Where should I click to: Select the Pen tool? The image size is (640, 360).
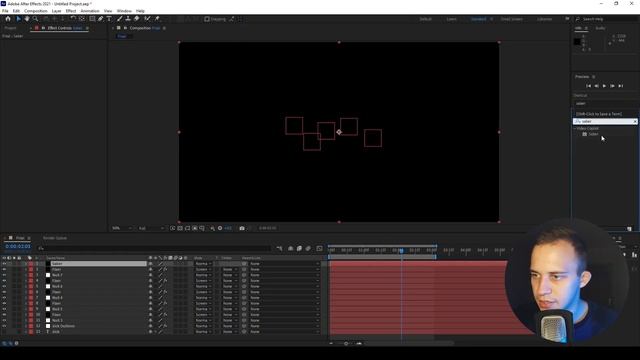tap(100, 19)
